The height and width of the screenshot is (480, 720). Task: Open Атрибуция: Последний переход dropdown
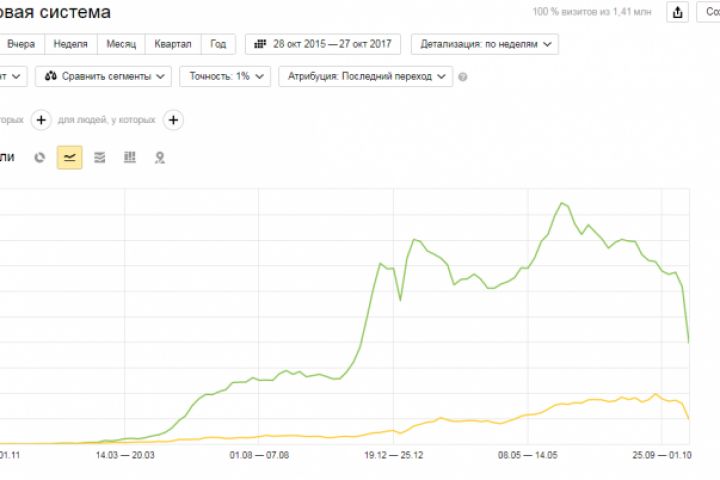(x=366, y=76)
